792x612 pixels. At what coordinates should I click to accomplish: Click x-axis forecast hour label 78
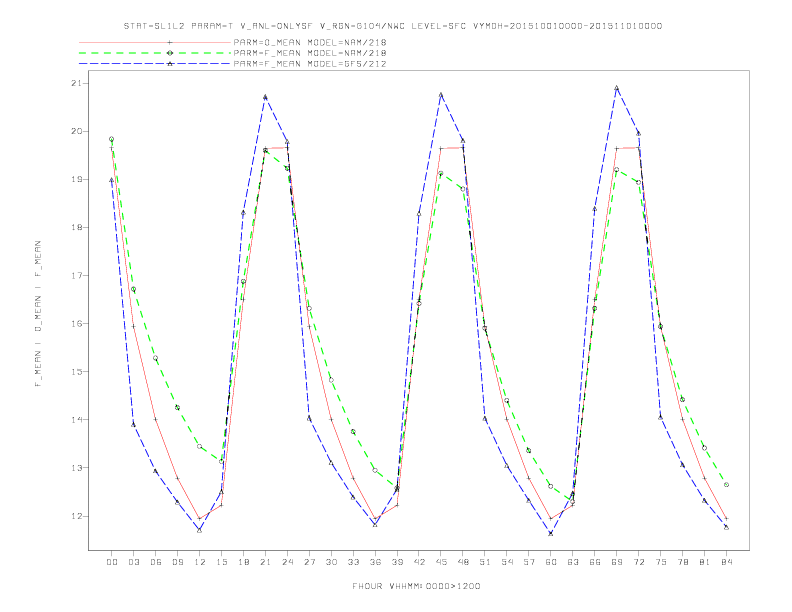pos(683,562)
